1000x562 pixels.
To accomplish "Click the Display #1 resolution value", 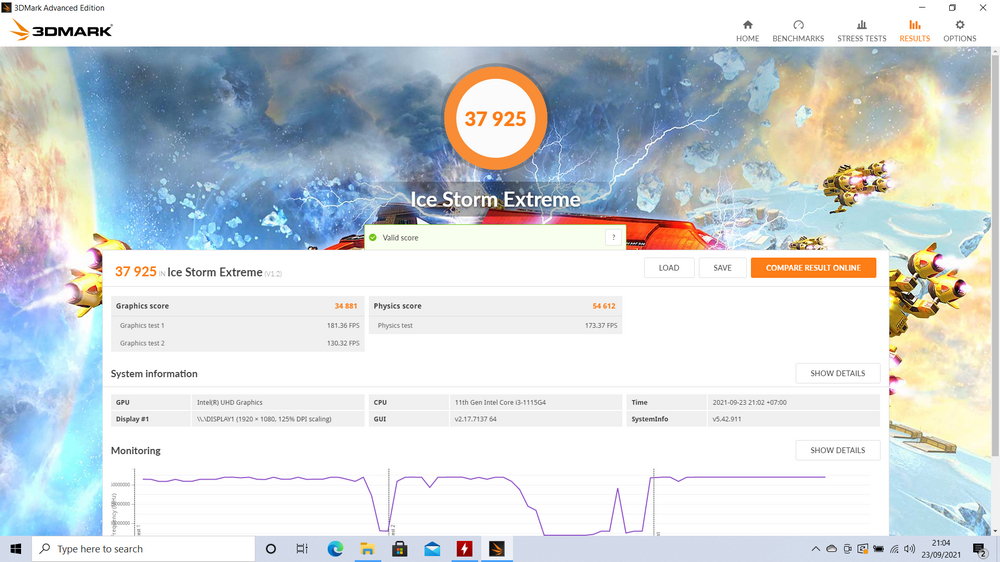I will pyautogui.click(x=264, y=419).
